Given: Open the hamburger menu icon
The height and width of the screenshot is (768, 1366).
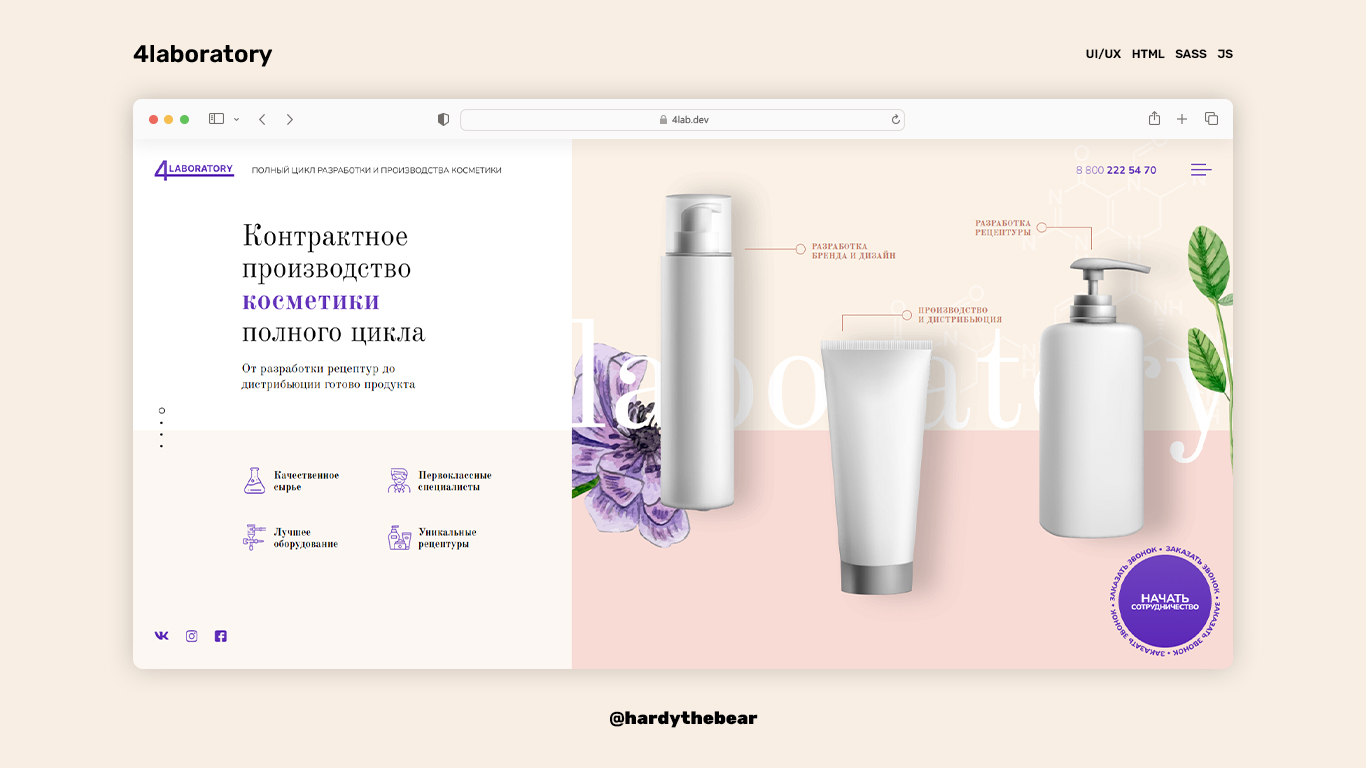Looking at the screenshot, I should point(1201,170).
